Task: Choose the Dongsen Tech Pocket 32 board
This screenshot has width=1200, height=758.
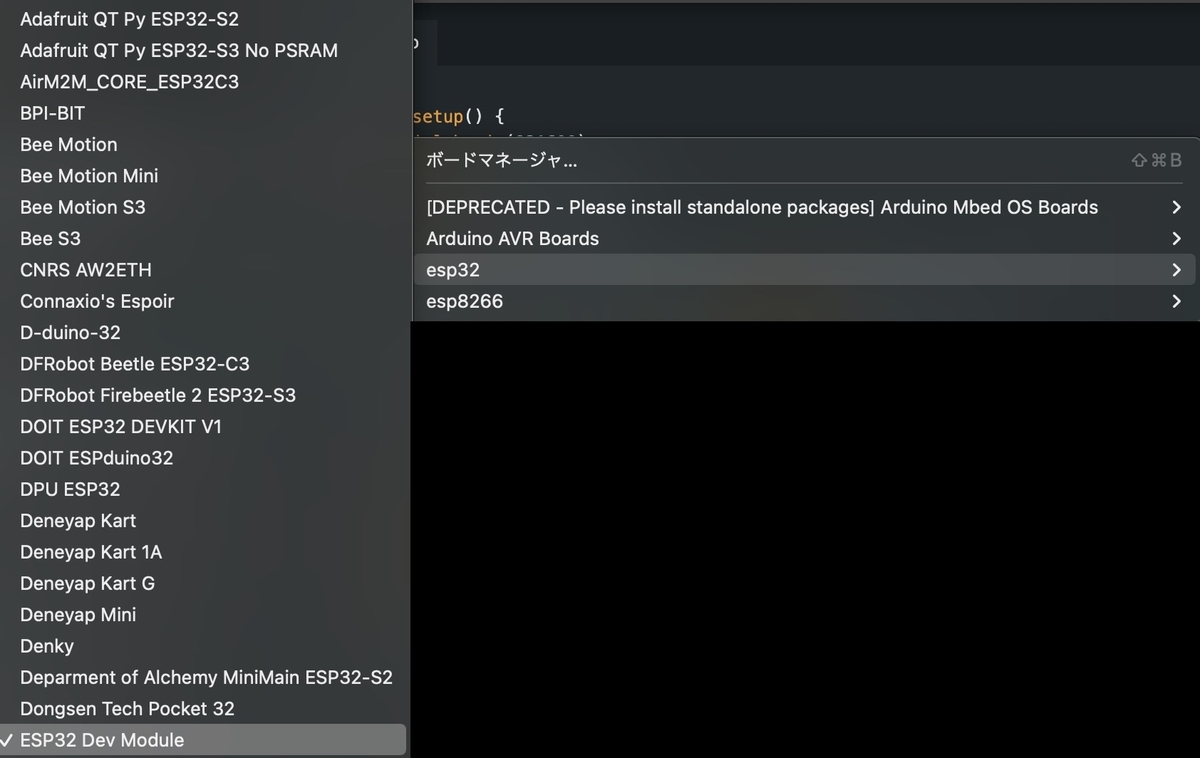Action: point(126,708)
